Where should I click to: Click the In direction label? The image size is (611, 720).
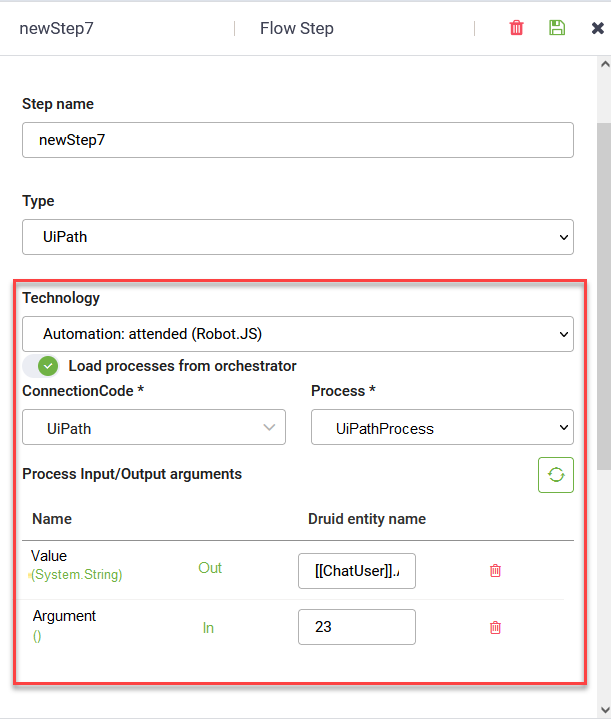click(x=208, y=628)
